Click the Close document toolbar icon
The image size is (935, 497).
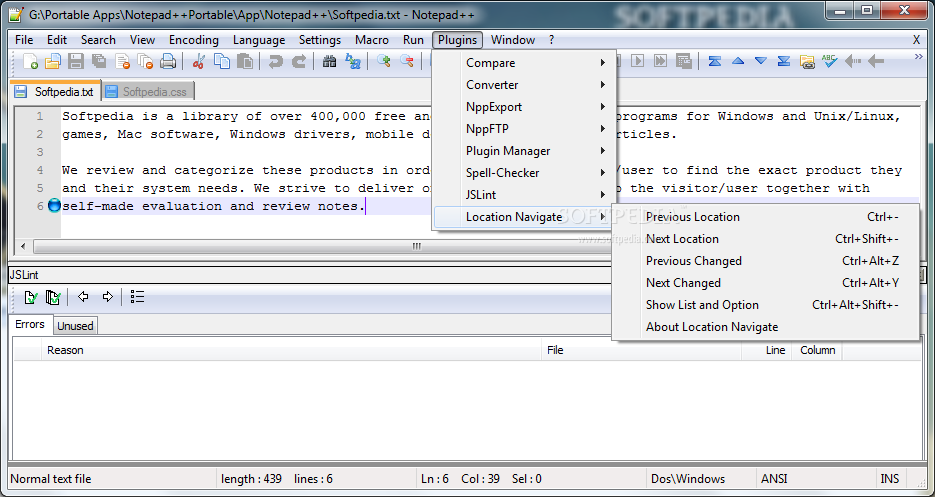click(122, 61)
